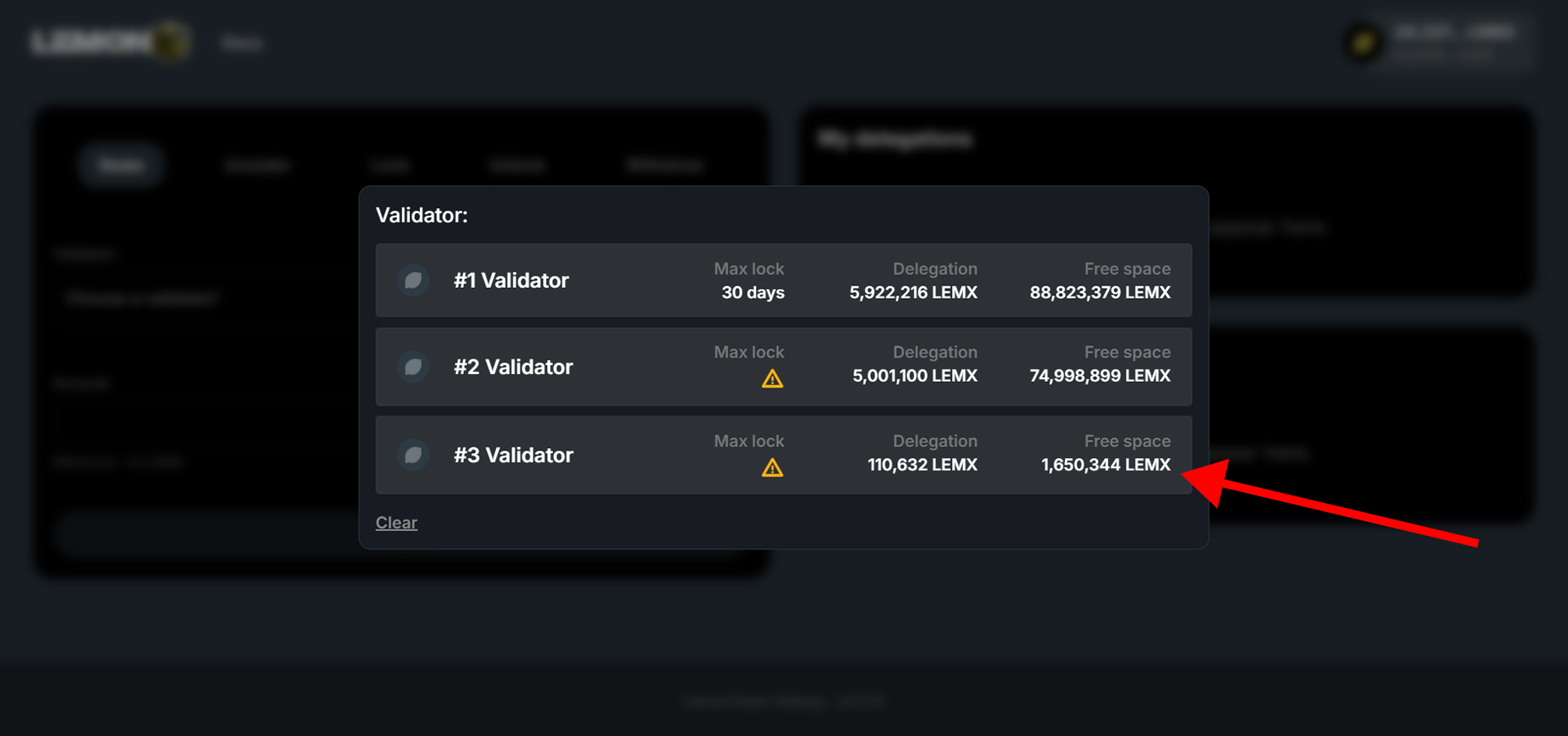Click the warning triangle under #2 Validator's Max lock
The image size is (1568, 736).
coord(772,379)
